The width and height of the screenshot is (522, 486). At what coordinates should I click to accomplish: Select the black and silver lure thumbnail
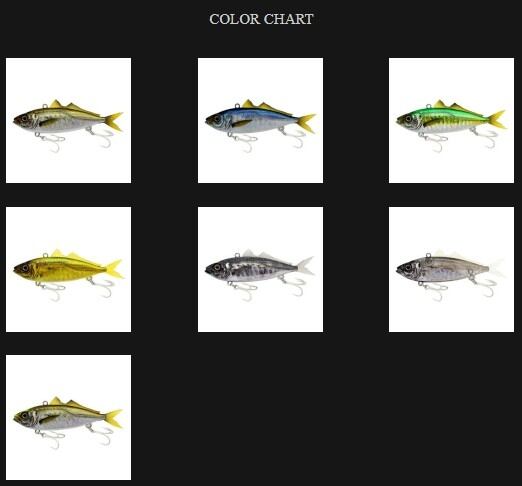click(x=260, y=269)
